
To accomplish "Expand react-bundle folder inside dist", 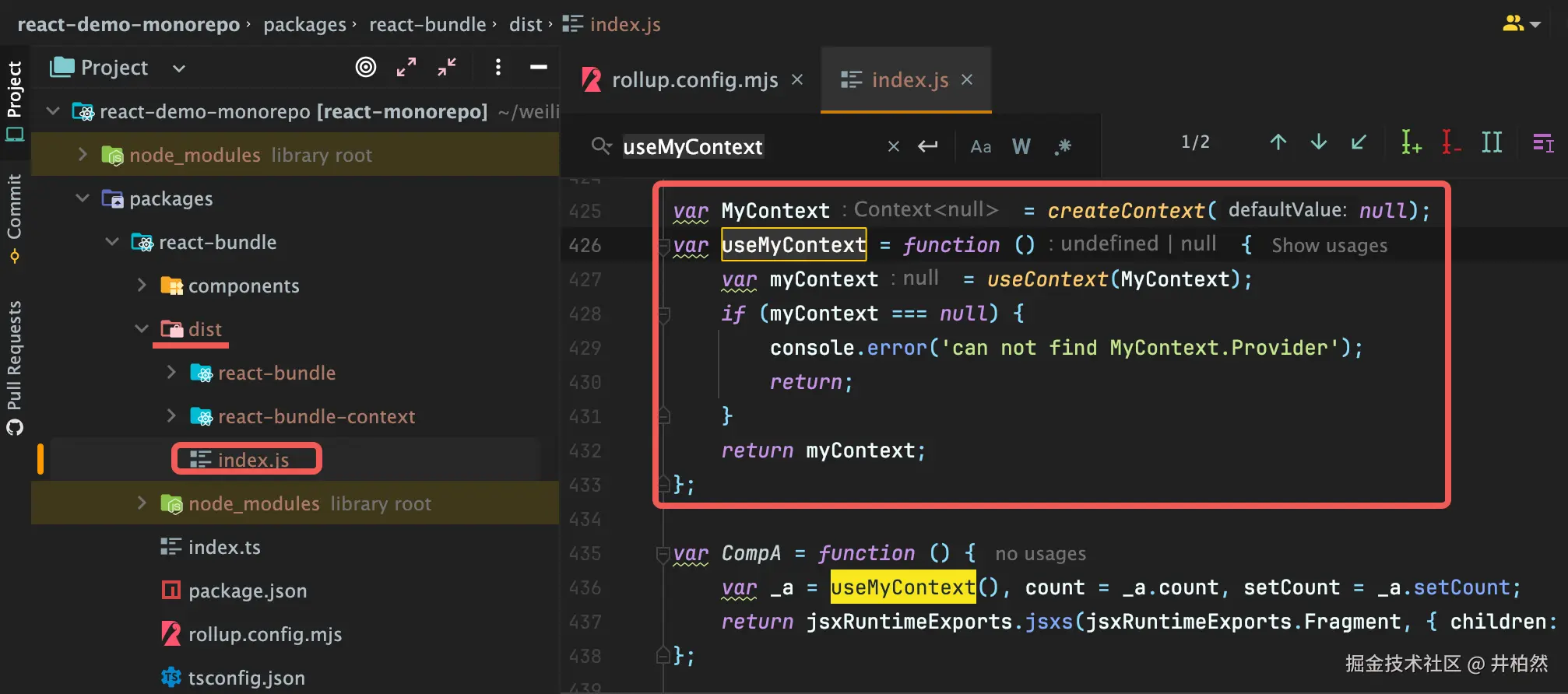I will [x=171, y=373].
